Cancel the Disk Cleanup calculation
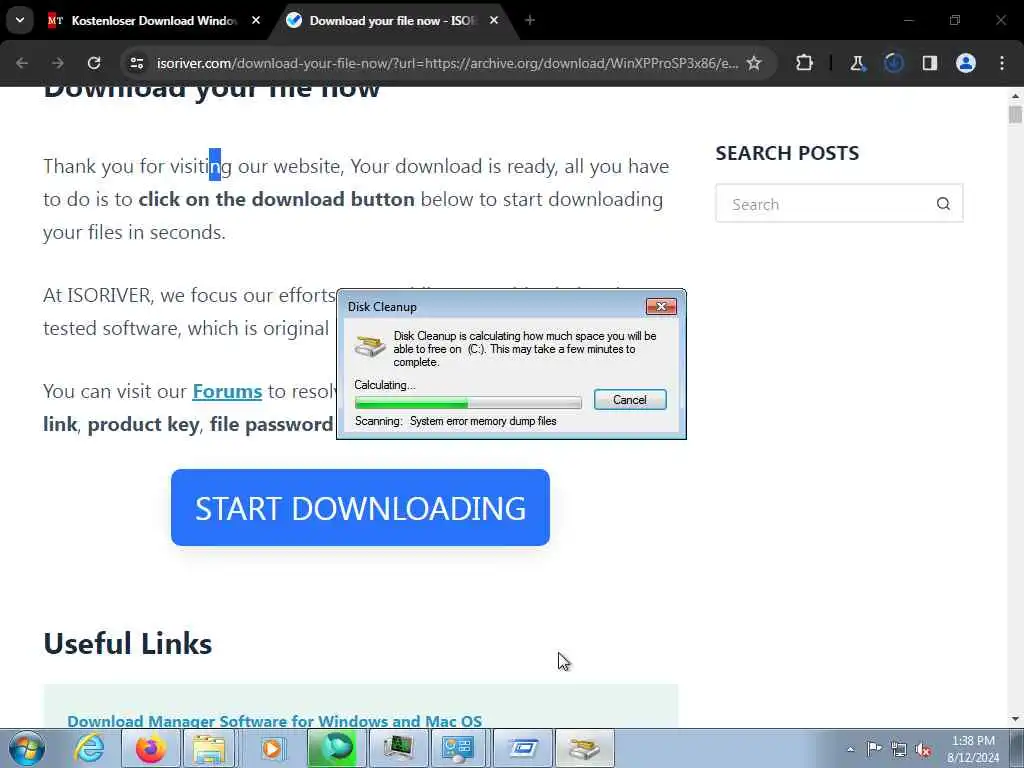The width and height of the screenshot is (1024, 768). pos(630,400)
